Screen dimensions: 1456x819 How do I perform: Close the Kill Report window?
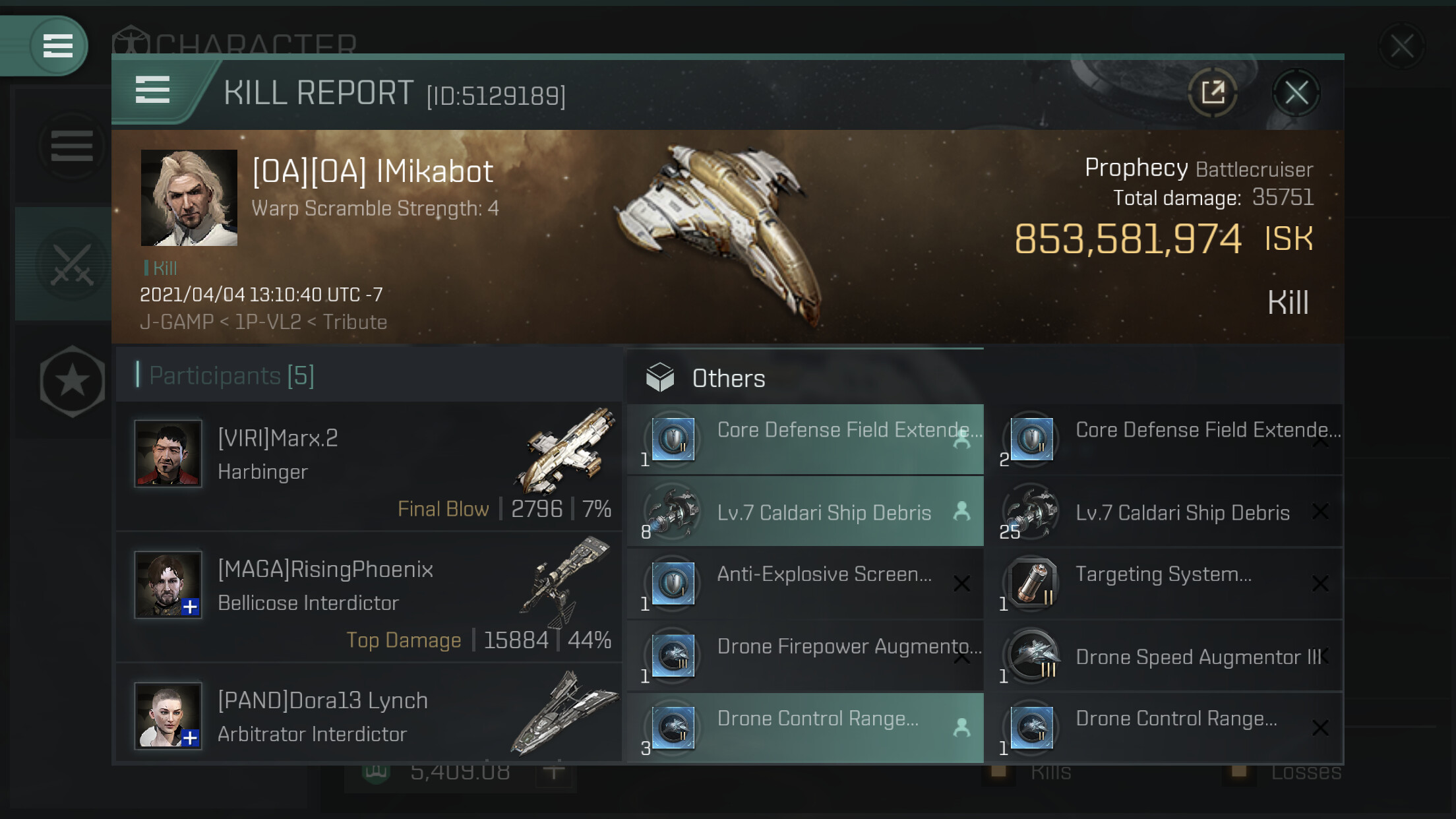1296,93
